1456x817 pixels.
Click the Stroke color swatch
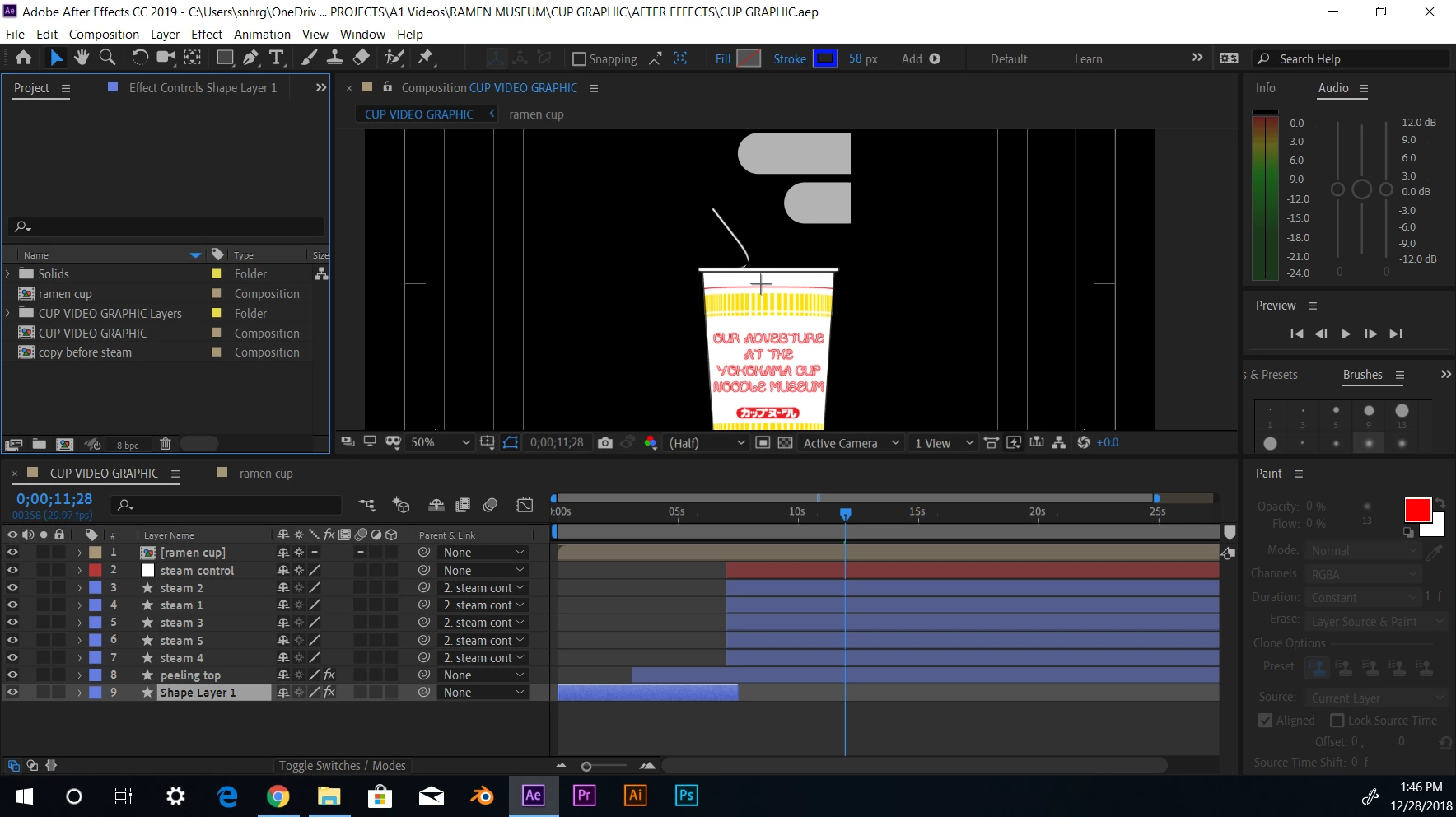click(825, 58)
